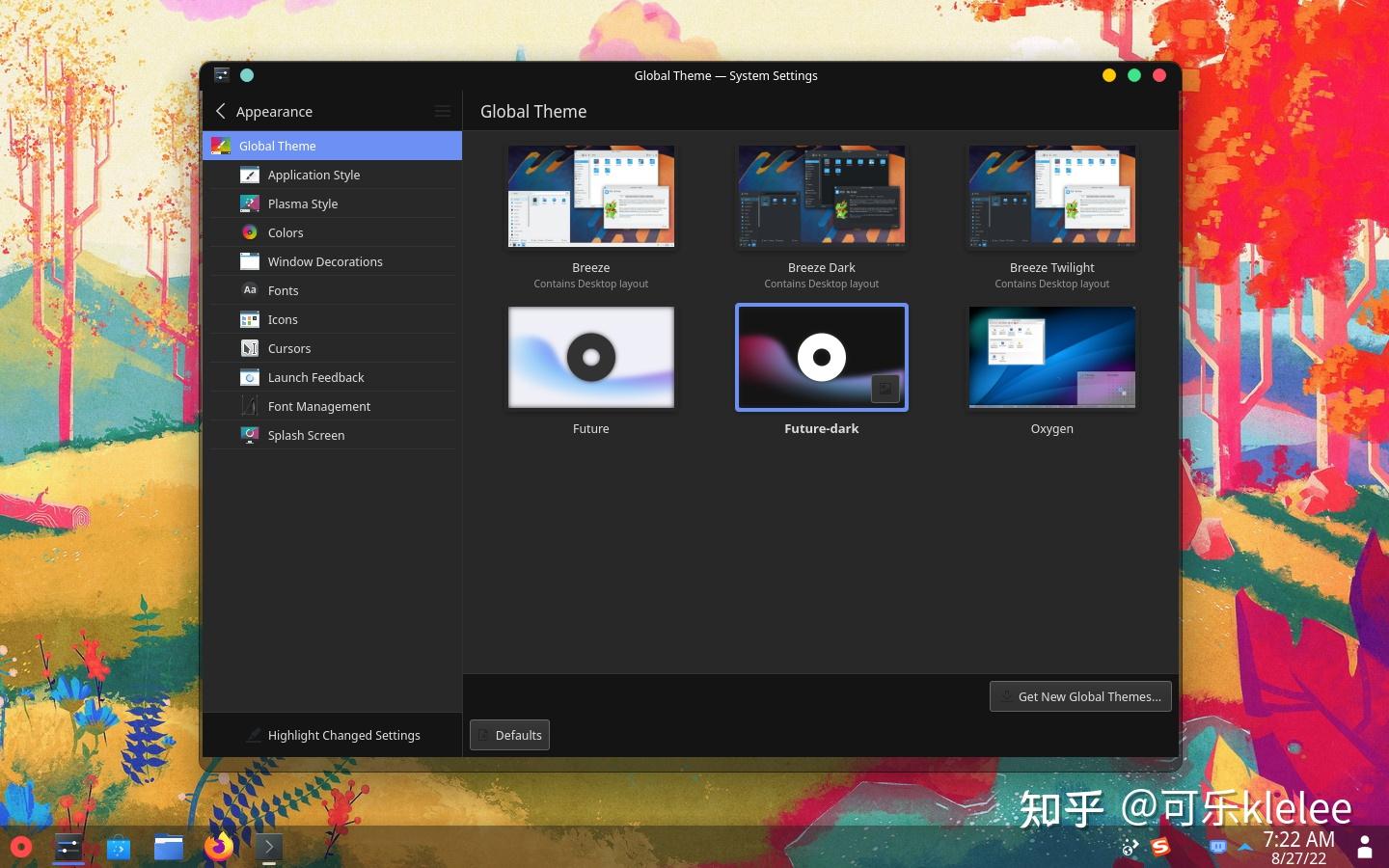Open Discover app store from the taskbar

[119, 848]
